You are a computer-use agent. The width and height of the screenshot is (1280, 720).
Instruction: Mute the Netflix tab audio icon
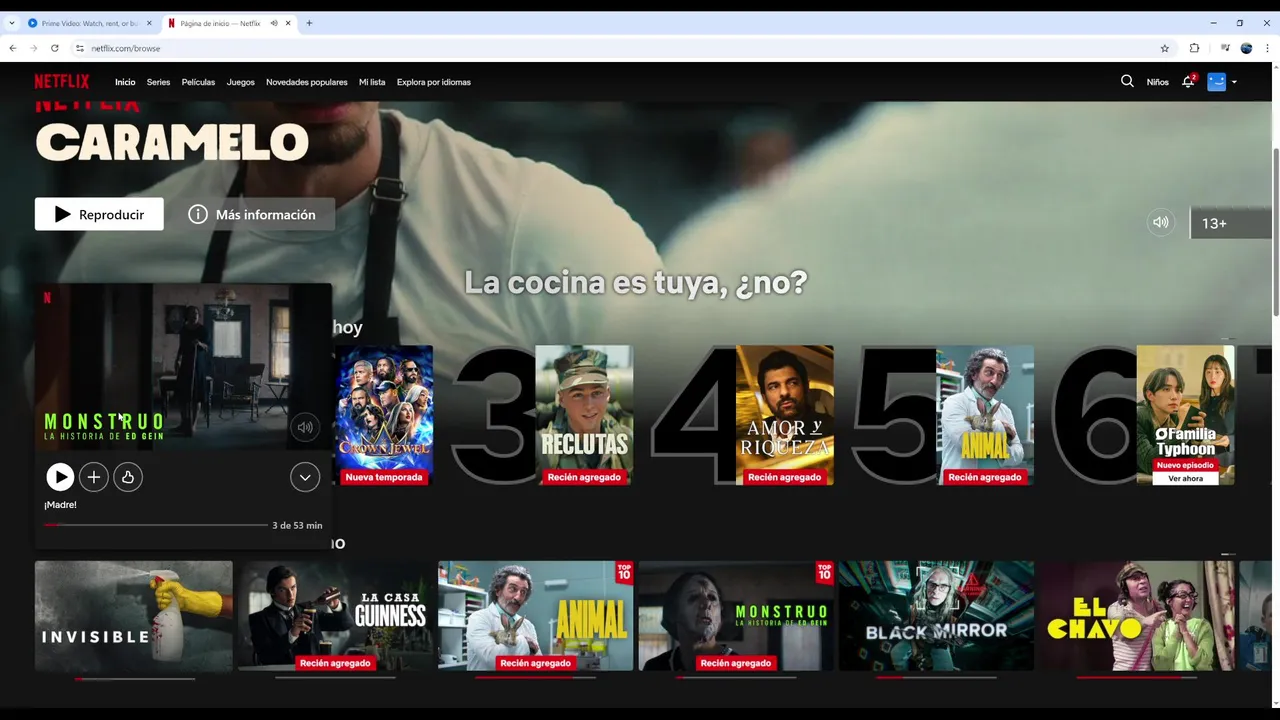[x=274, y=23]
